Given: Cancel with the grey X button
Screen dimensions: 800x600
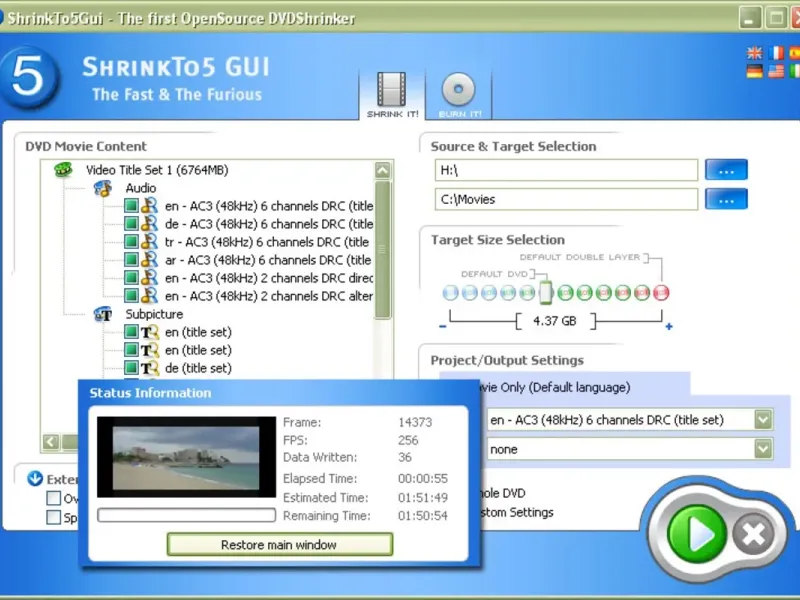Looking at the screenshot, I should [x=753, y=534].
